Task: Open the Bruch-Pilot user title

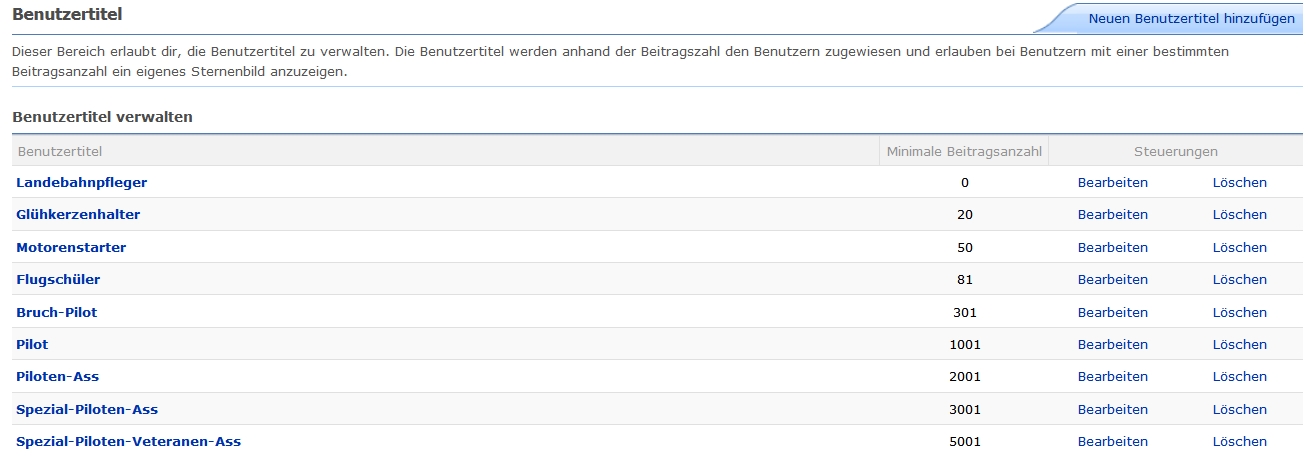Action: point(57,312)
